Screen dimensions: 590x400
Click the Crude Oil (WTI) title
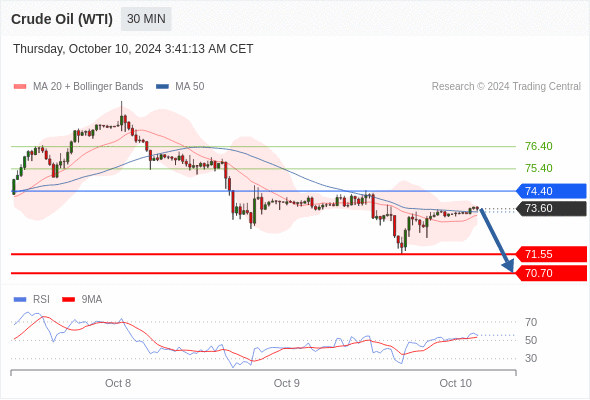pyautogui.click(x=62, y=19)
